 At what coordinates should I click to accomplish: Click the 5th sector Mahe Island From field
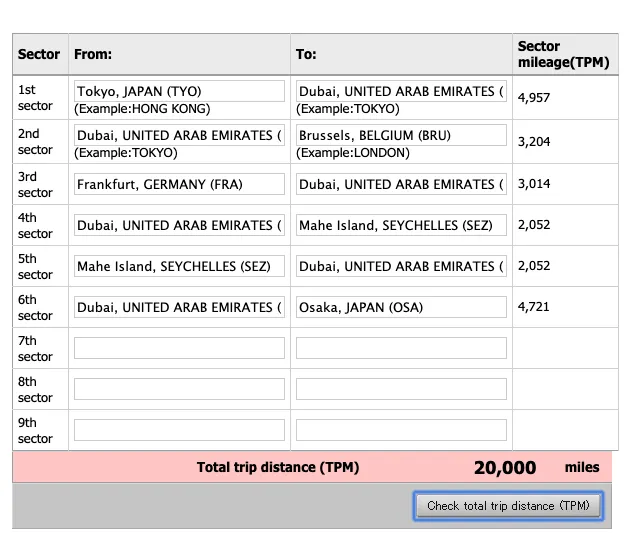(179, 266)
